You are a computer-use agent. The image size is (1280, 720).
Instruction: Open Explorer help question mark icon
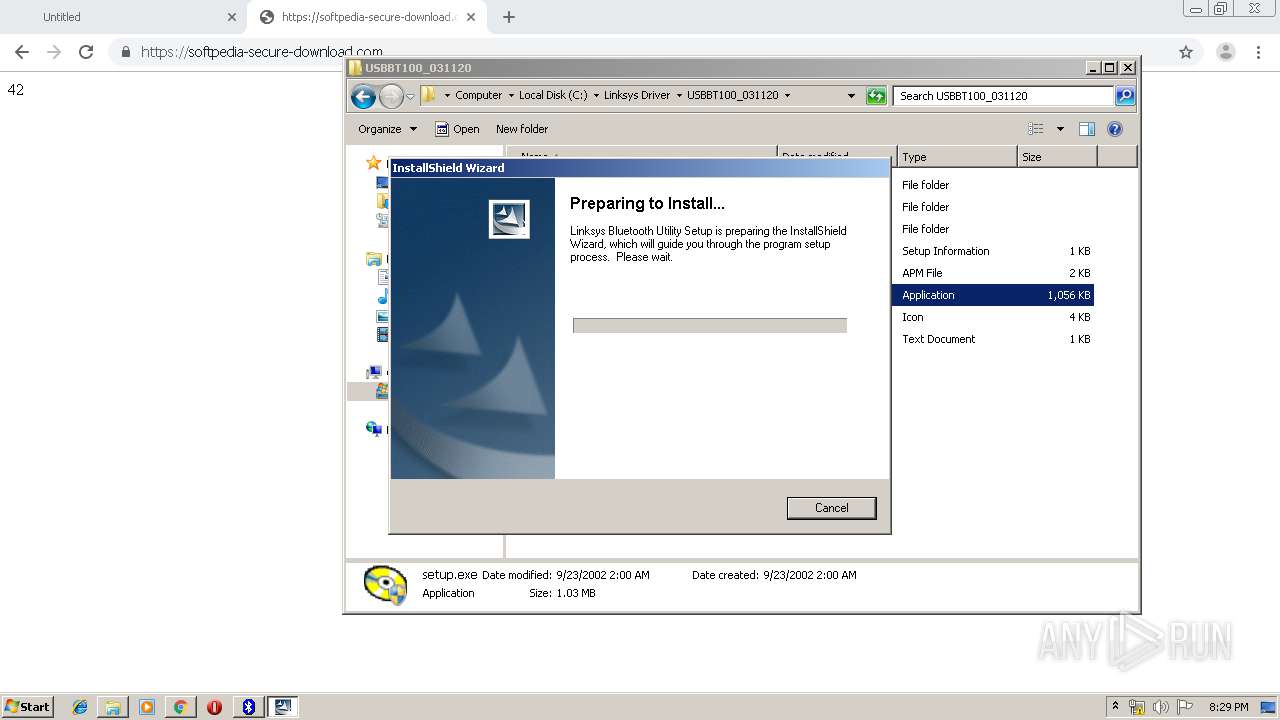point(1115,129)
